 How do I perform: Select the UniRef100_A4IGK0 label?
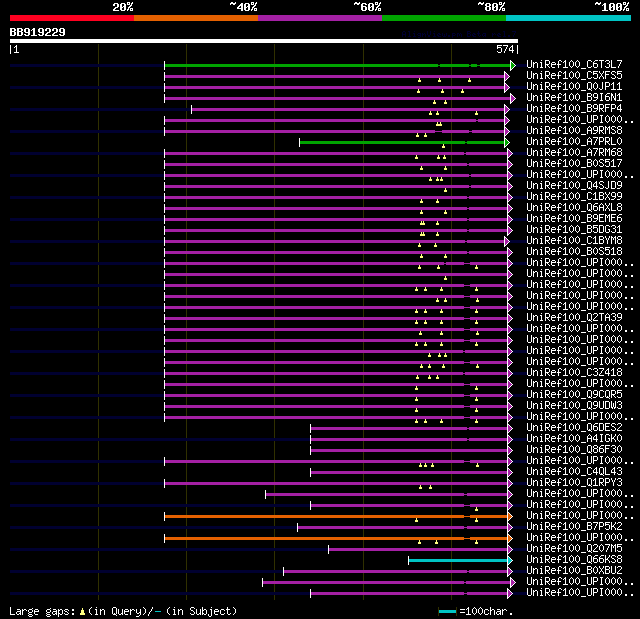point(574,439)
